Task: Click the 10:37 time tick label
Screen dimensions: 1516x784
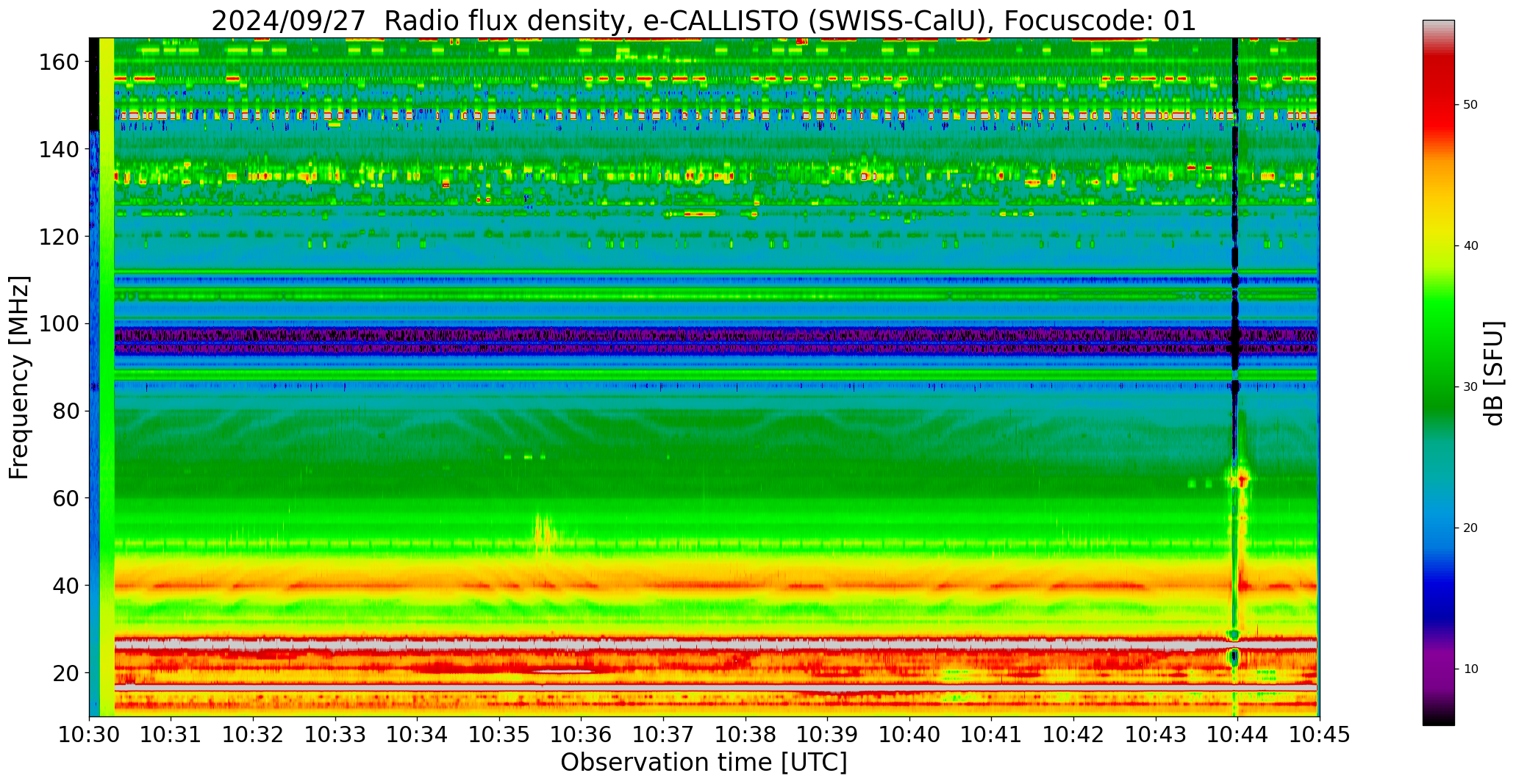Action: tap(663, 735)
